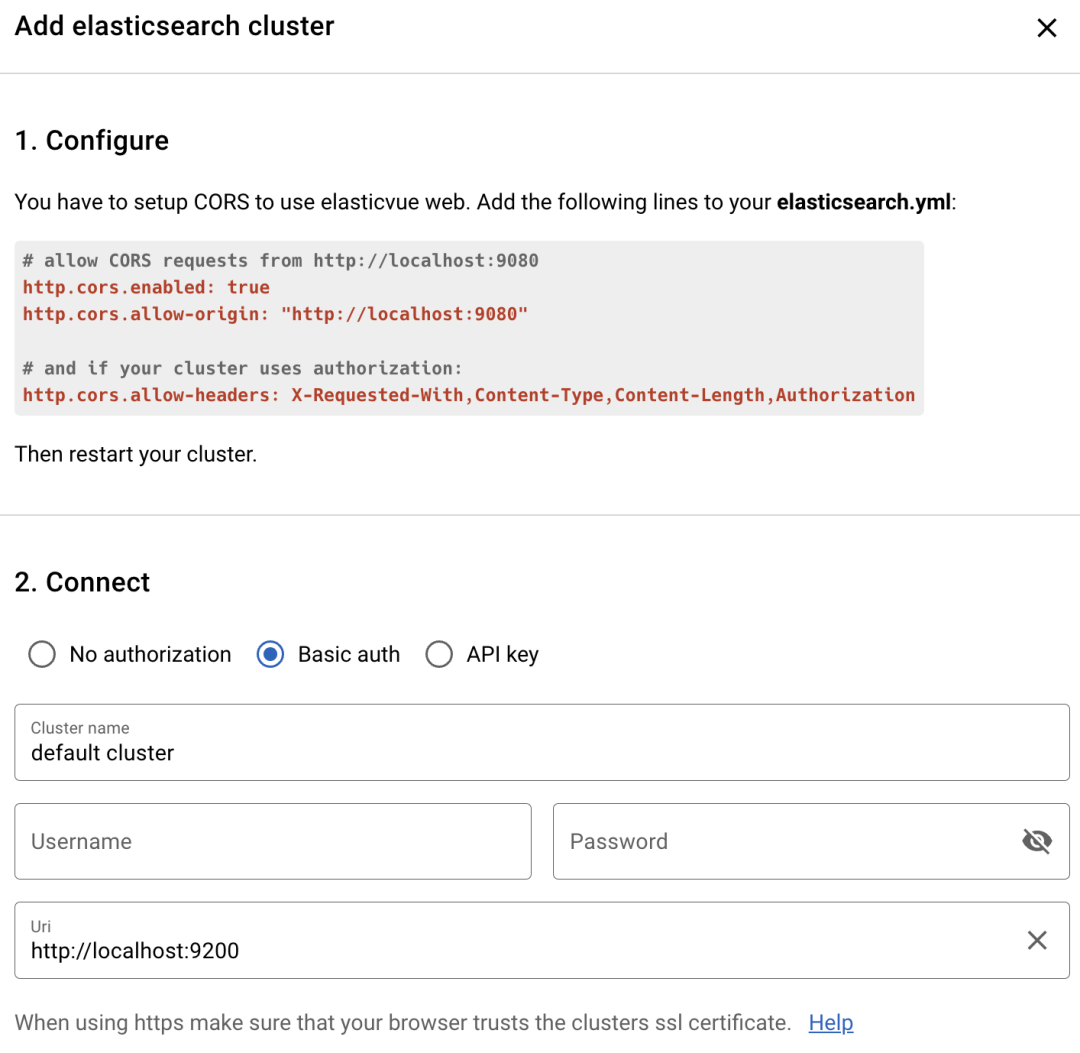Close the Add elasticsearch cluster dialog

click(1046, 28)
